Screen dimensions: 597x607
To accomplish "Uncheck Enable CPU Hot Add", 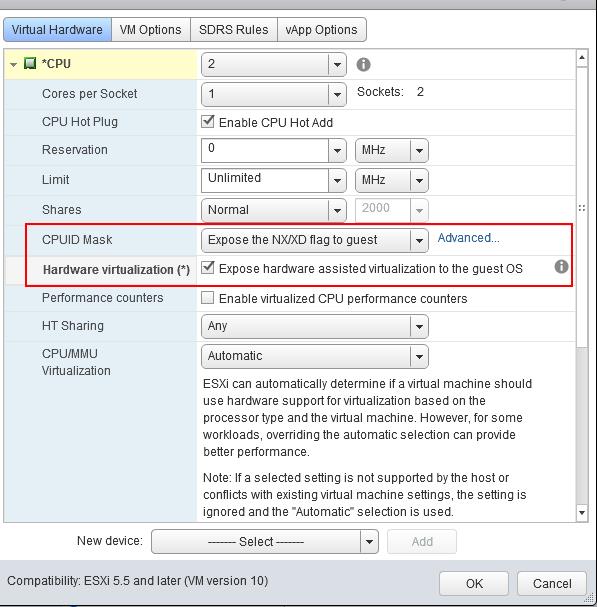I will tap(208, 122).
